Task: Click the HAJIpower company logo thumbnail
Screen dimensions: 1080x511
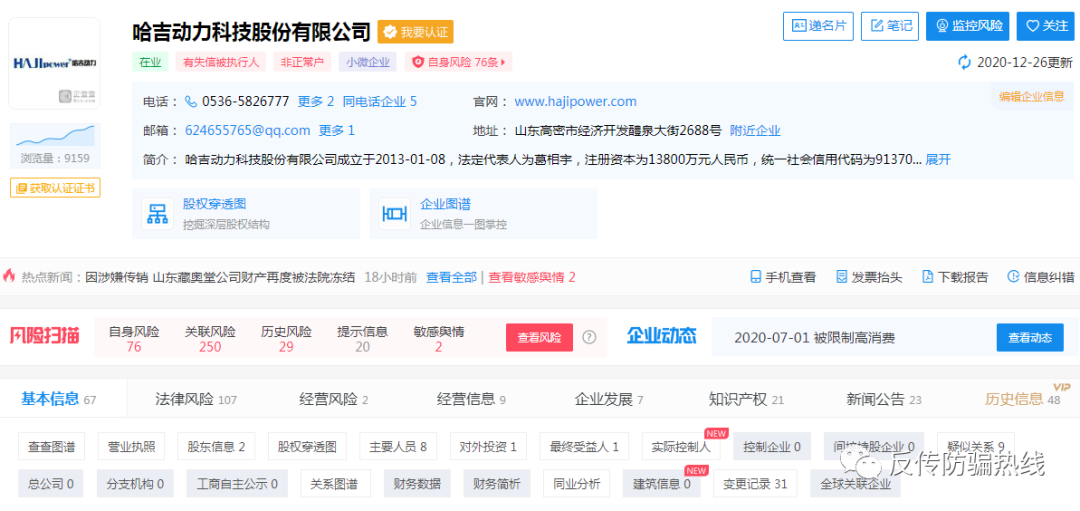Action: tap(54, 63)
